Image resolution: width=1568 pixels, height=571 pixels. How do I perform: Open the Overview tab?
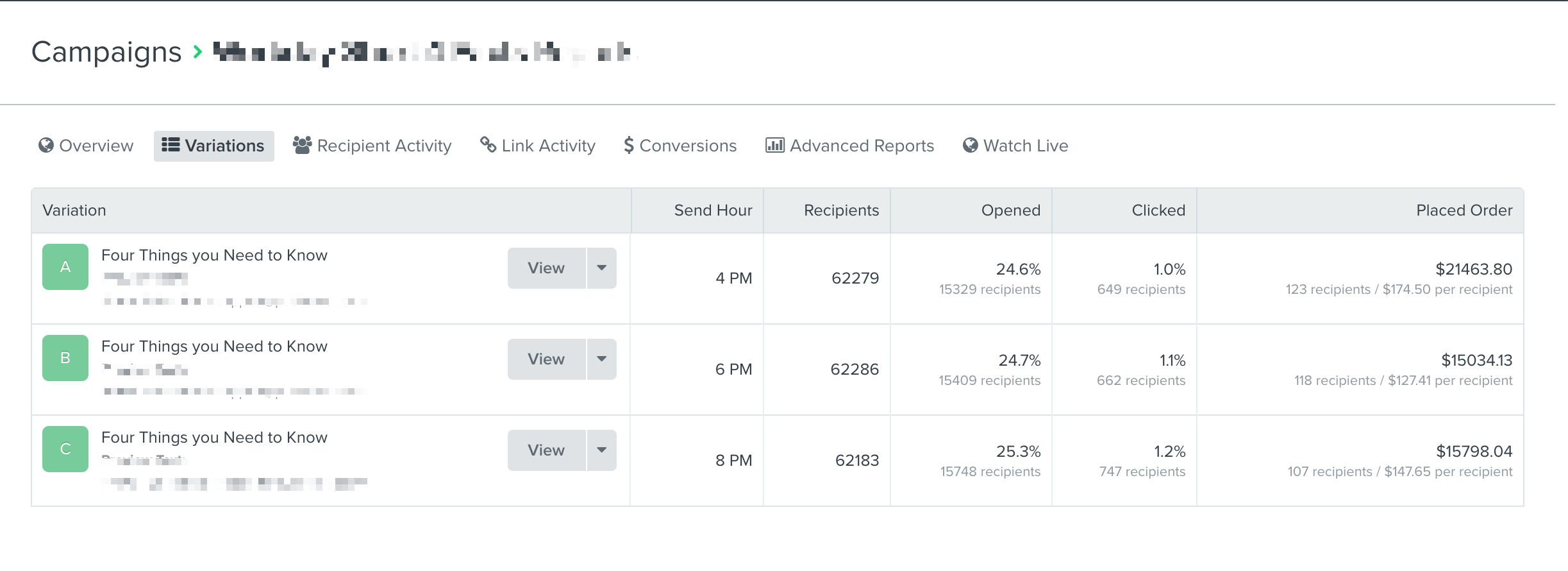coord(86,146)
